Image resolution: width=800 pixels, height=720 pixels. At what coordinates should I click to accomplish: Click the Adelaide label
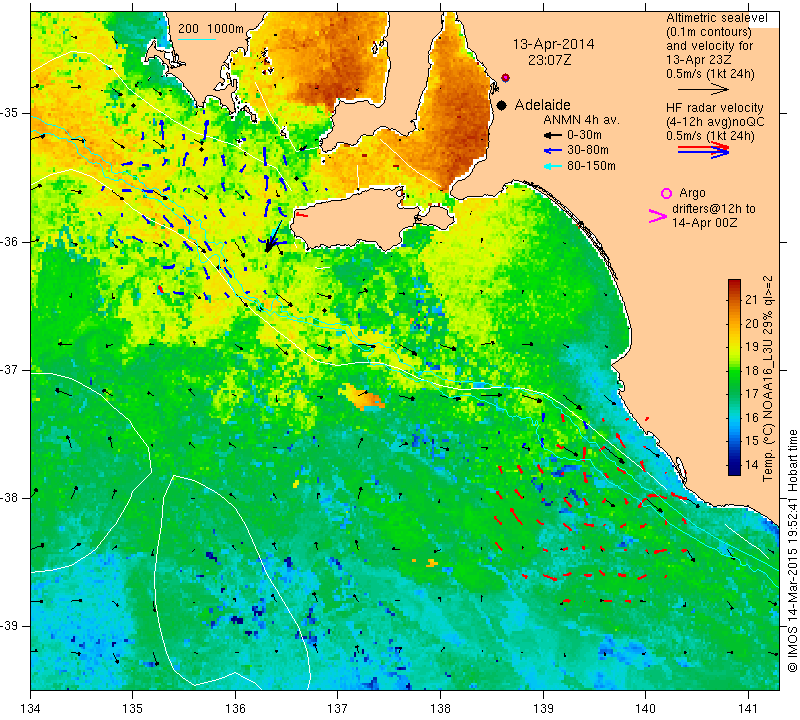coord(542,105)
